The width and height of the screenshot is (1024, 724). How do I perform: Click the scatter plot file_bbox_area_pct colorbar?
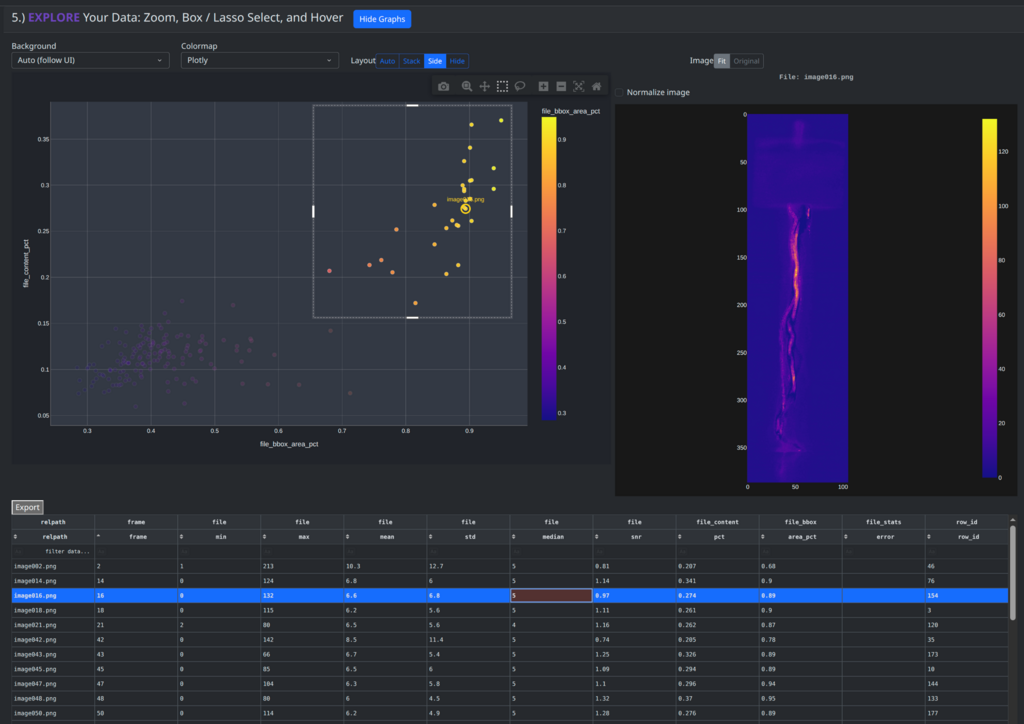point(549,268)
